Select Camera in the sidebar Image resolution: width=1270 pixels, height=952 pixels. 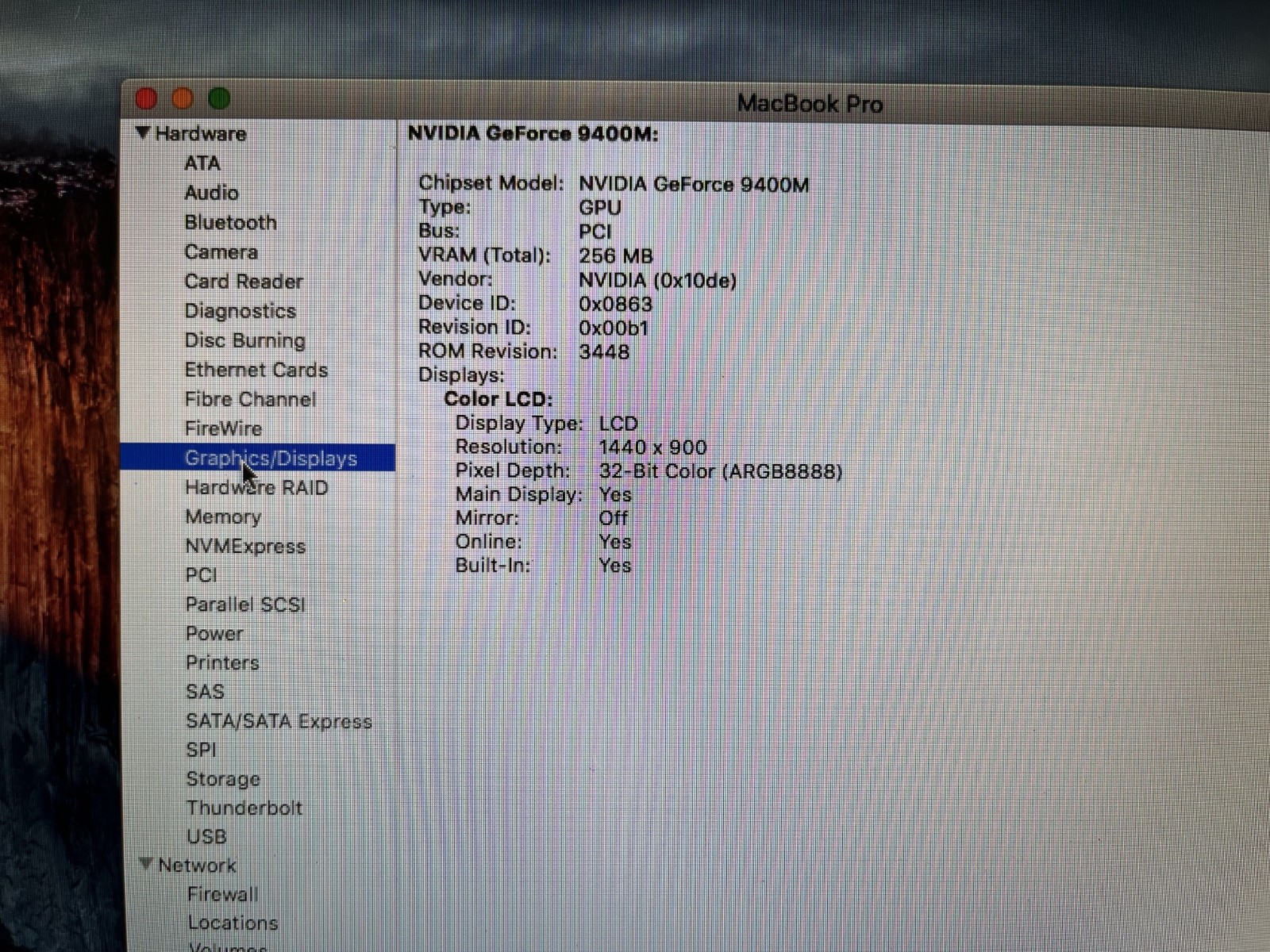(221, 251)
